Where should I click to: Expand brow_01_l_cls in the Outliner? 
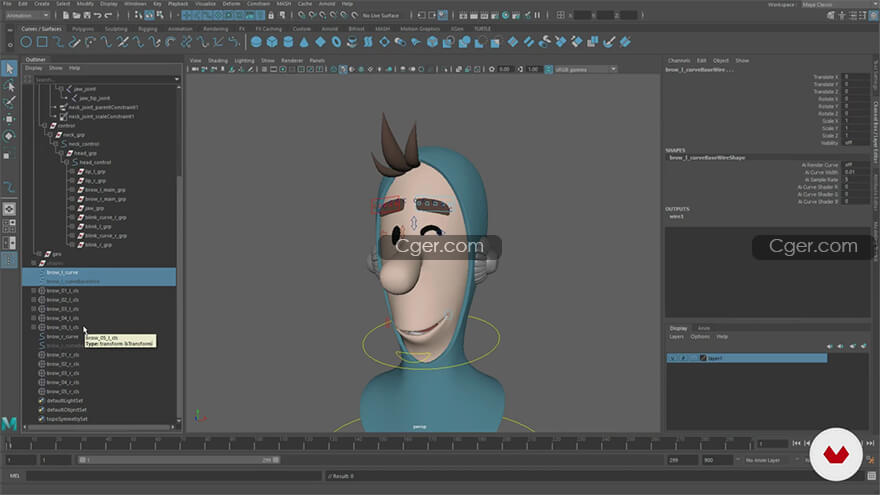click(x=34, y=291)
